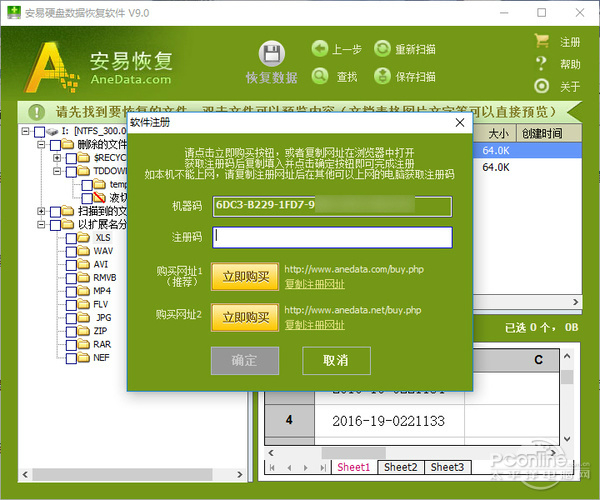Click the AneData application logo
This screenshot has width=600, height=500.
(52, 67)
